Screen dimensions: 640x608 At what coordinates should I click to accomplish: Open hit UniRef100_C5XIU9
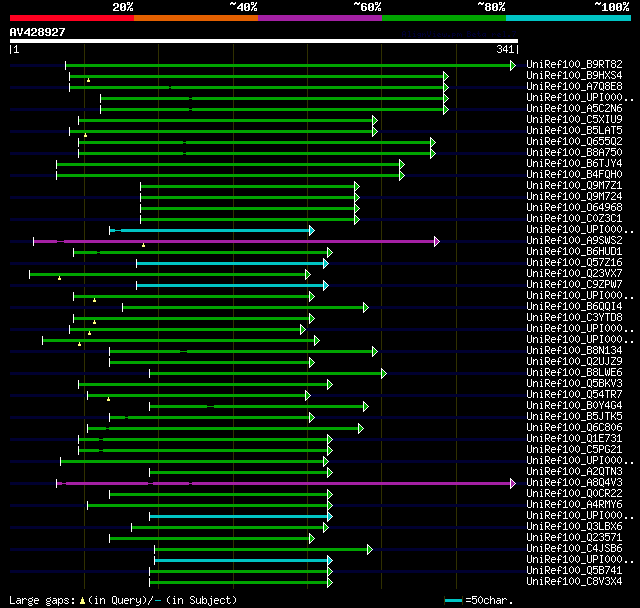coord(574,120)
